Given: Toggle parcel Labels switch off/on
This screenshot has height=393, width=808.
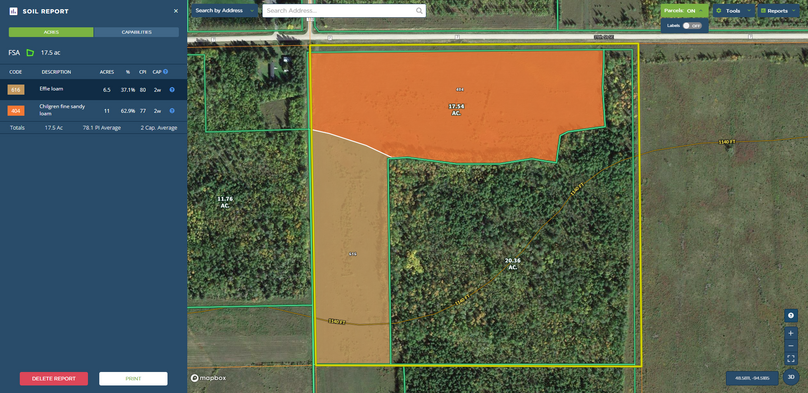Looking at the screenshot, I should click(x=693, y=25).
